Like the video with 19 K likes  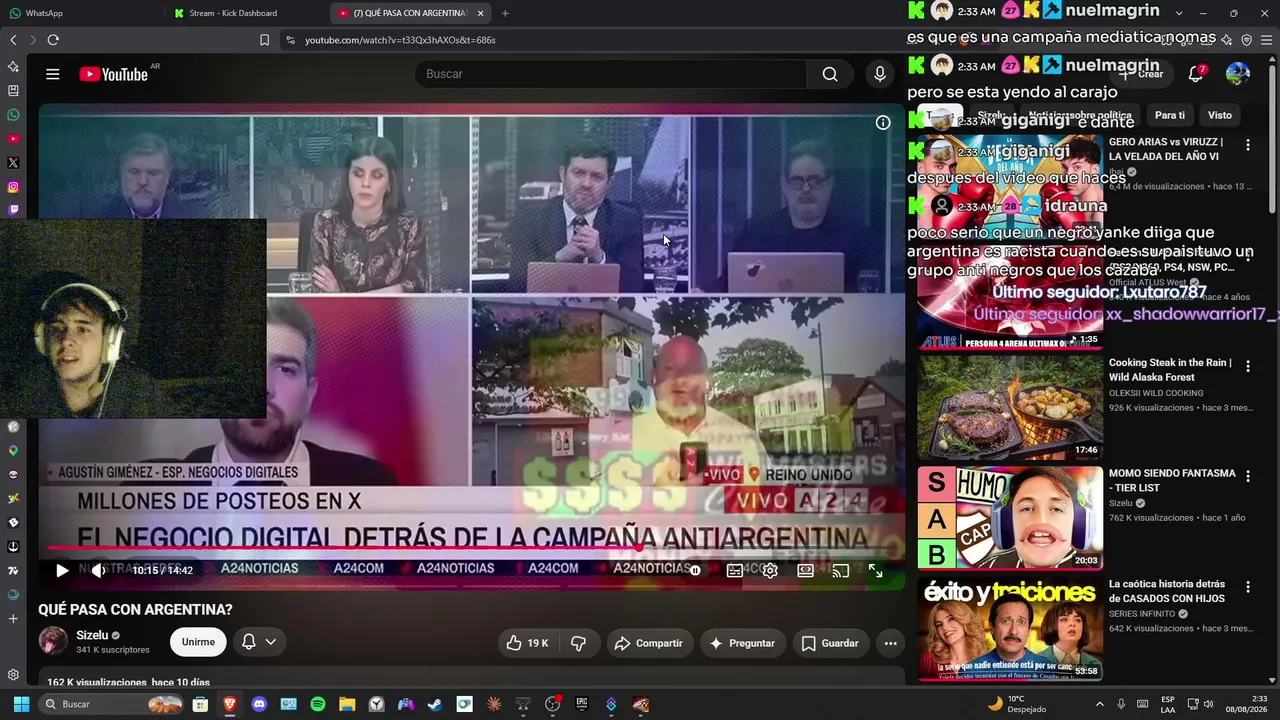coord(527,643)
